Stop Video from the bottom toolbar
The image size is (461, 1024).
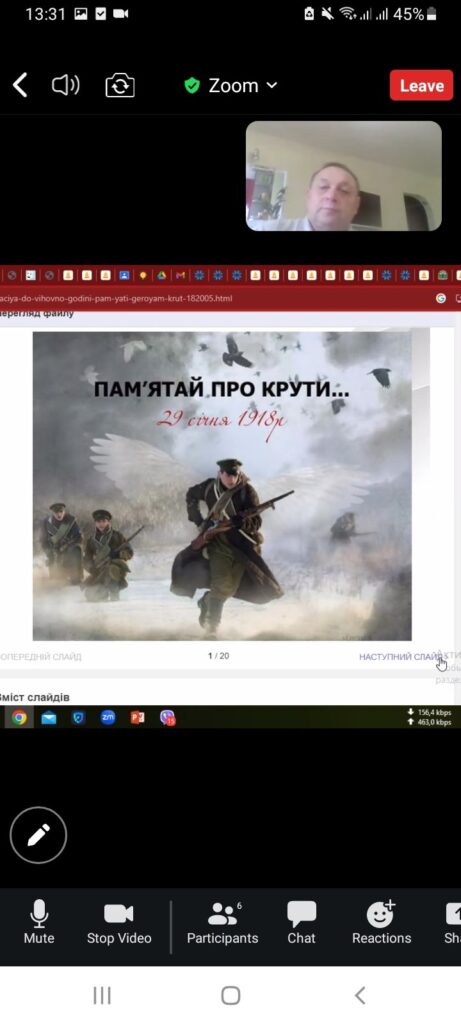pos(119,922)
